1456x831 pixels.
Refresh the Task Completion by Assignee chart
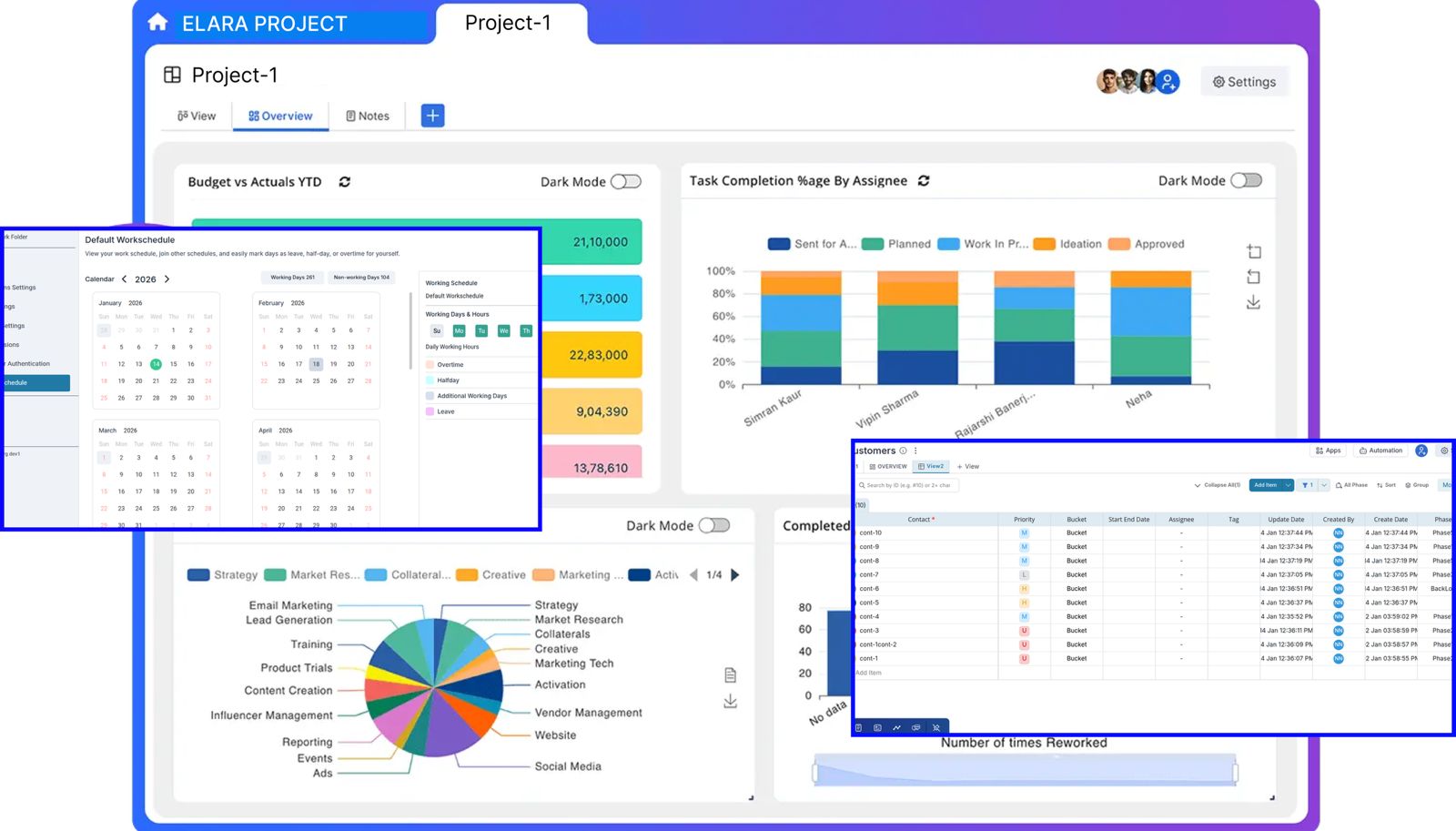coord(924,180)
